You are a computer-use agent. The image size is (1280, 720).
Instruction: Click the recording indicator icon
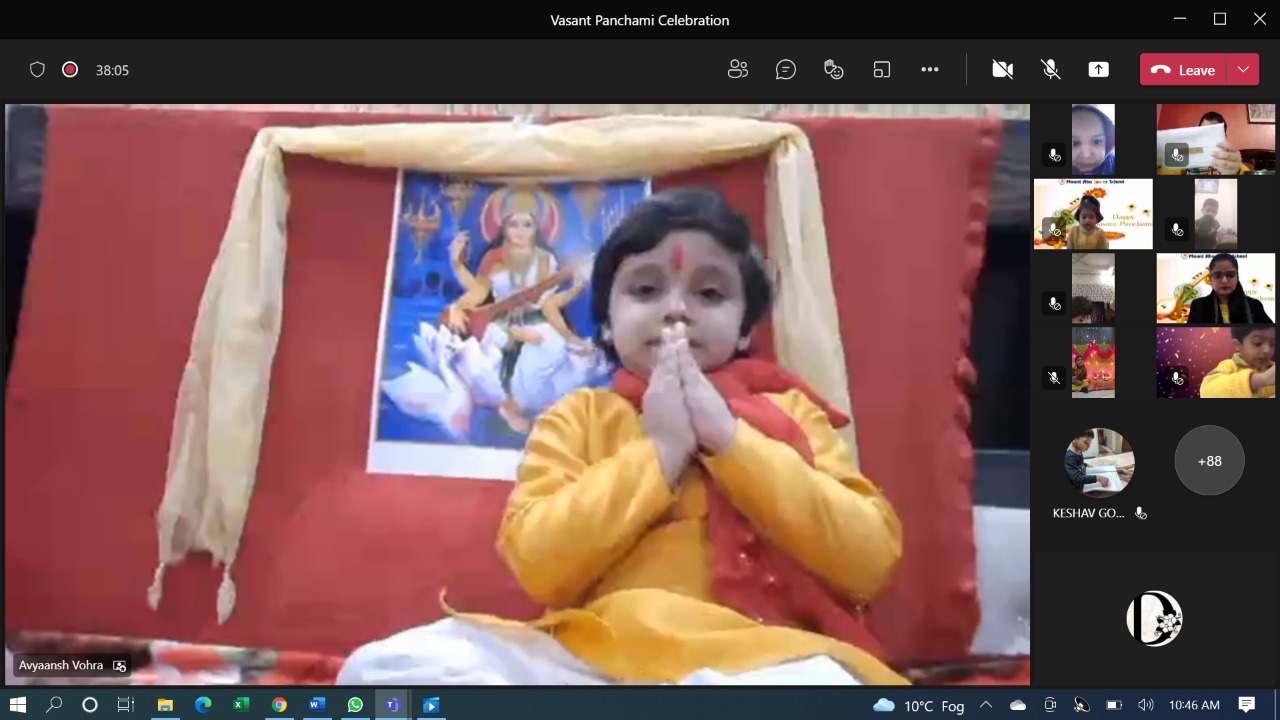(x=70, y=69)
